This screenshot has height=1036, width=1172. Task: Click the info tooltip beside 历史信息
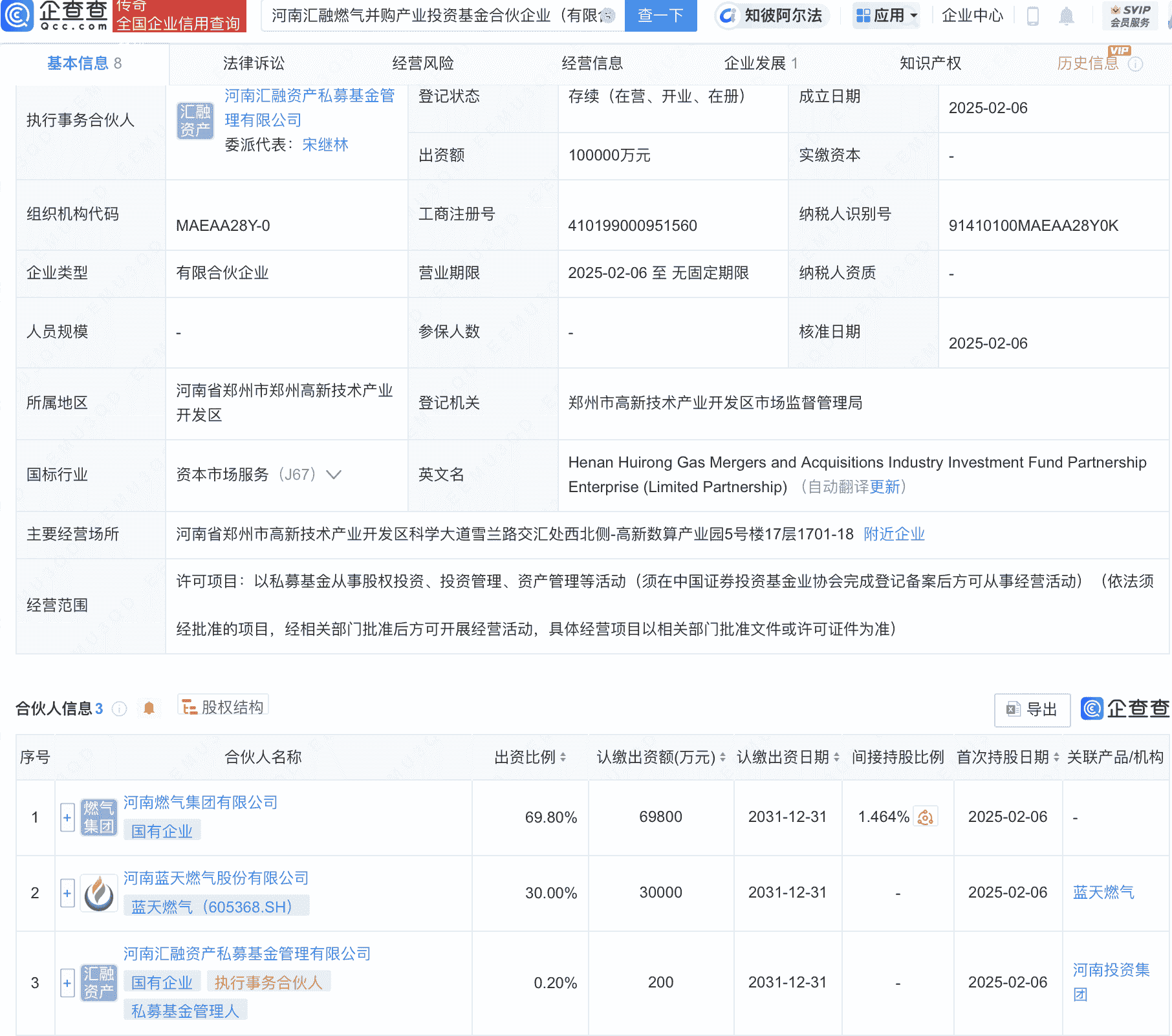[1136, 63]
